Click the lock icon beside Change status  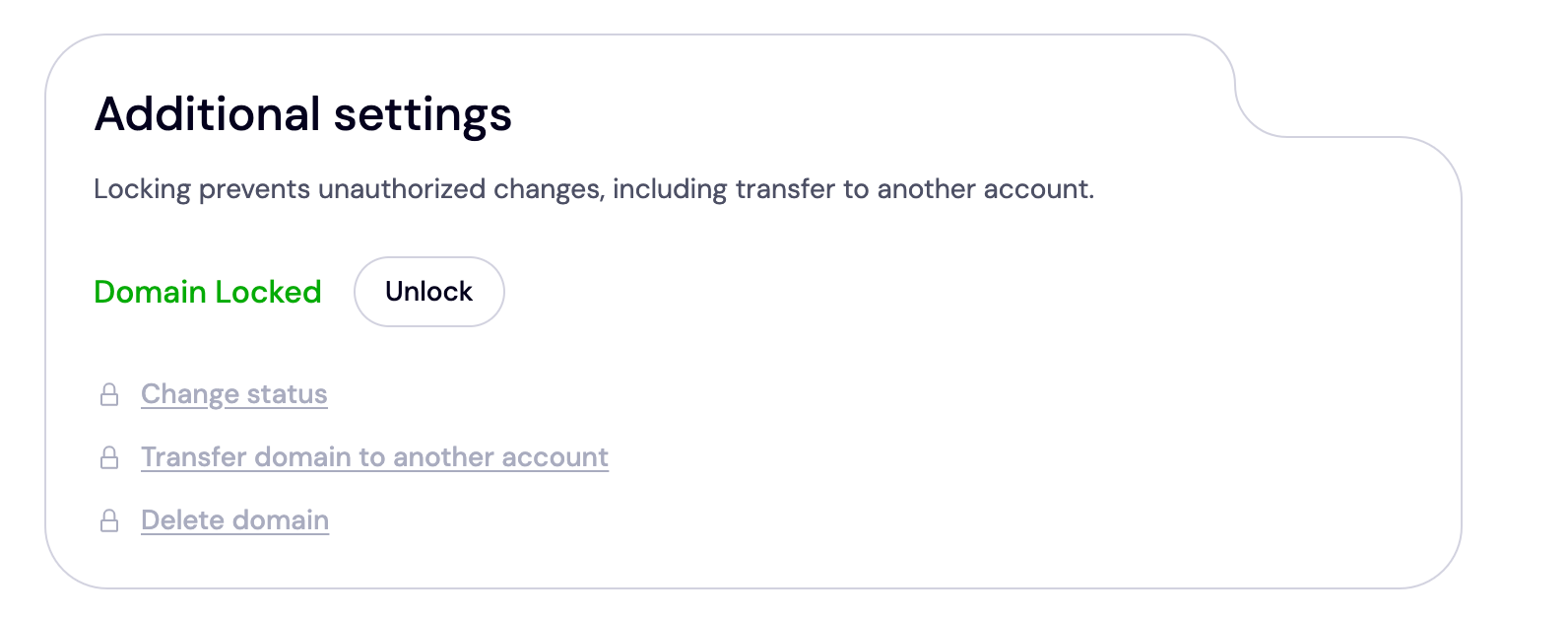[x=109, y=395]
